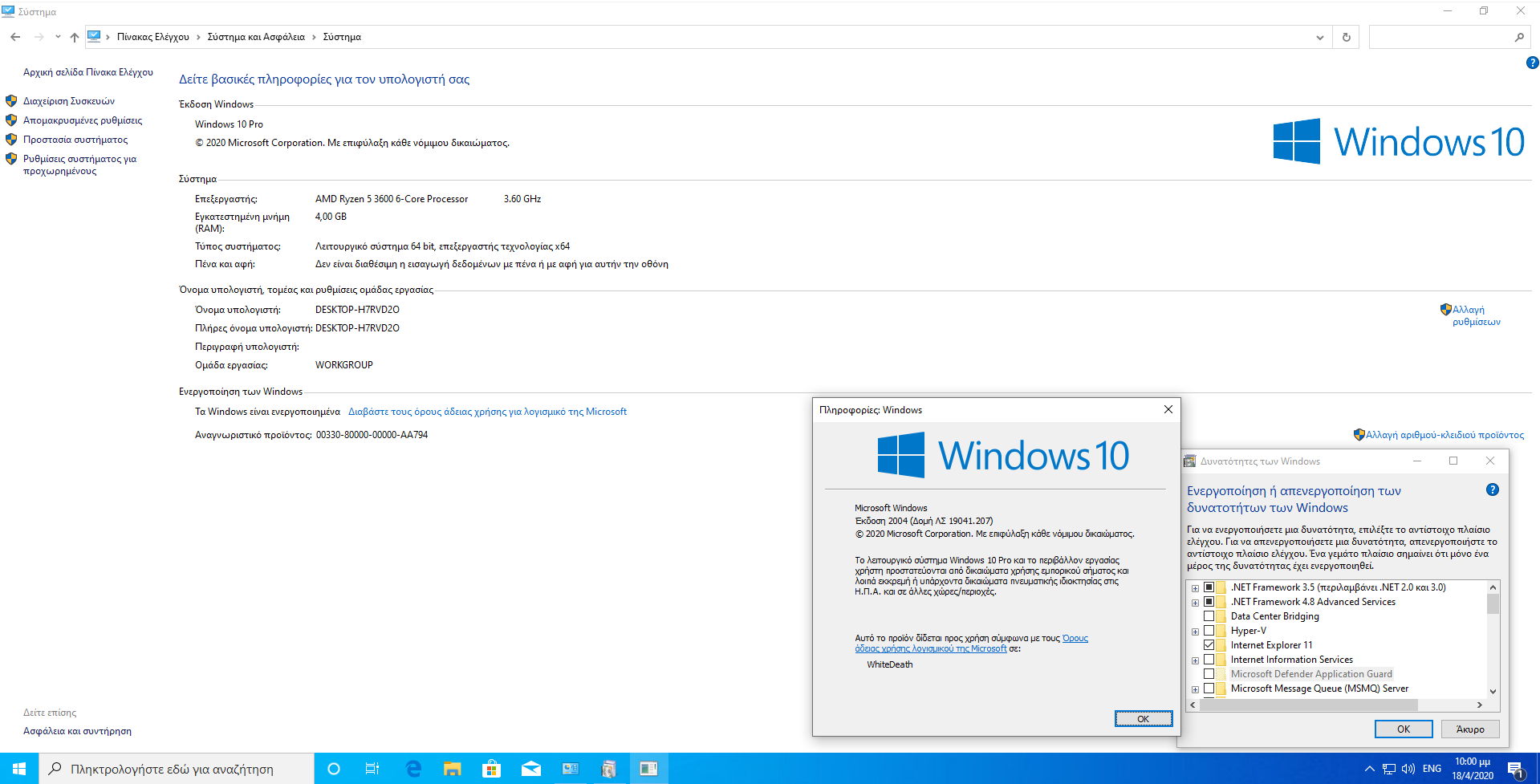Enable the Hyper-V feature checkbox
This screenshot has width=1540, height=784.
[x=1209, y=631]
